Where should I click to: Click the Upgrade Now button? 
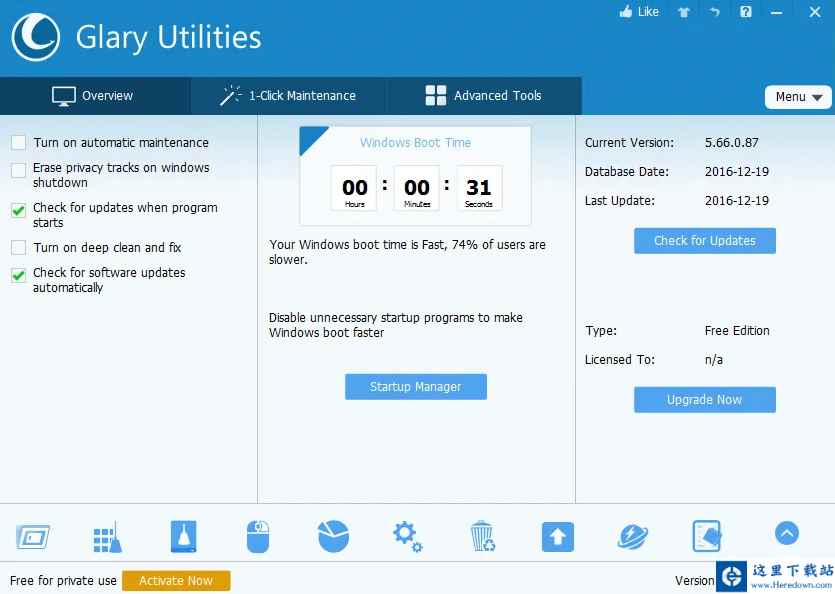pos(705,400)
